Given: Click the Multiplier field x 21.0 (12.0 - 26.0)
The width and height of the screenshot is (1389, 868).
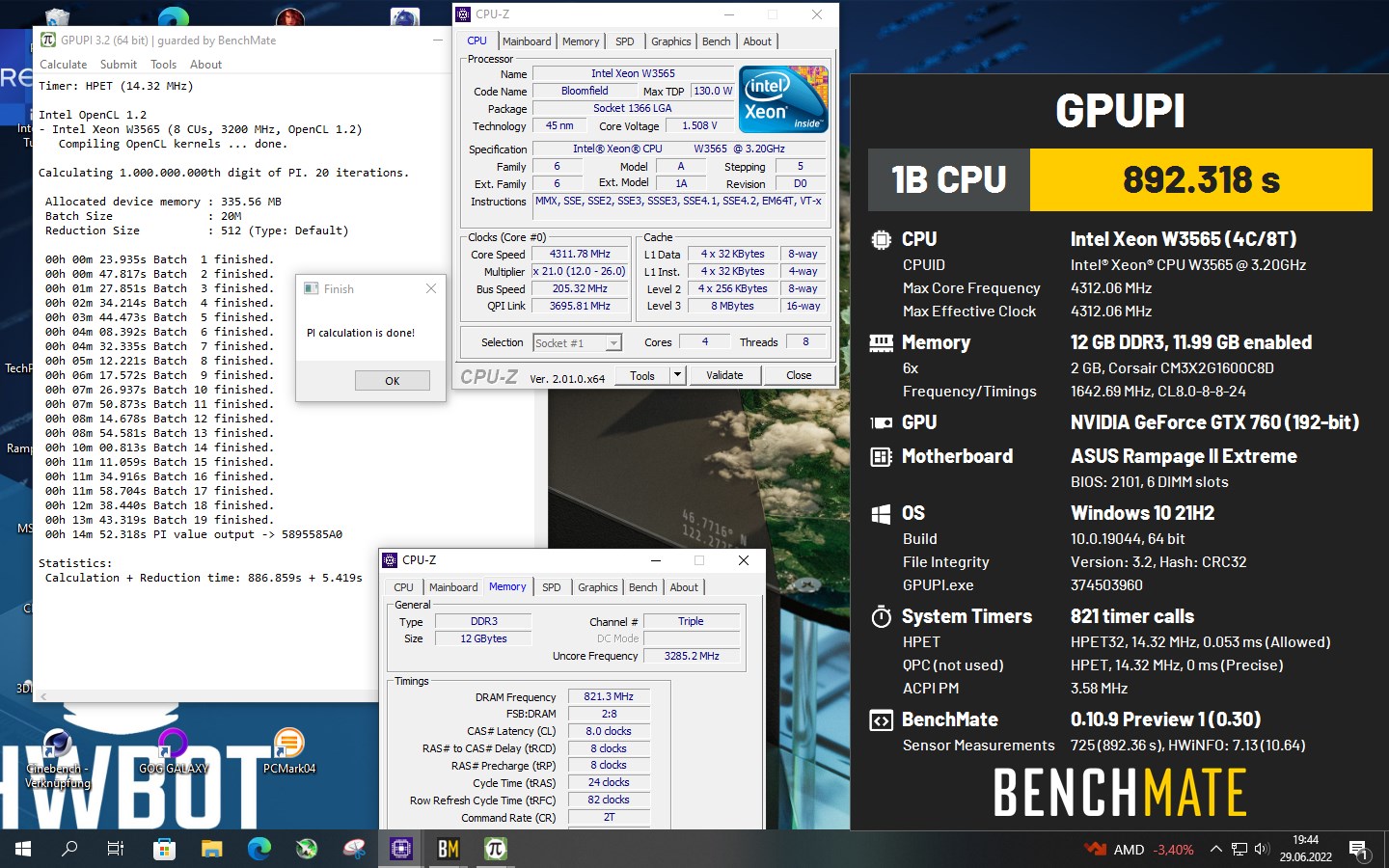Looking at the screenshot, I should (x=581, y=272).
